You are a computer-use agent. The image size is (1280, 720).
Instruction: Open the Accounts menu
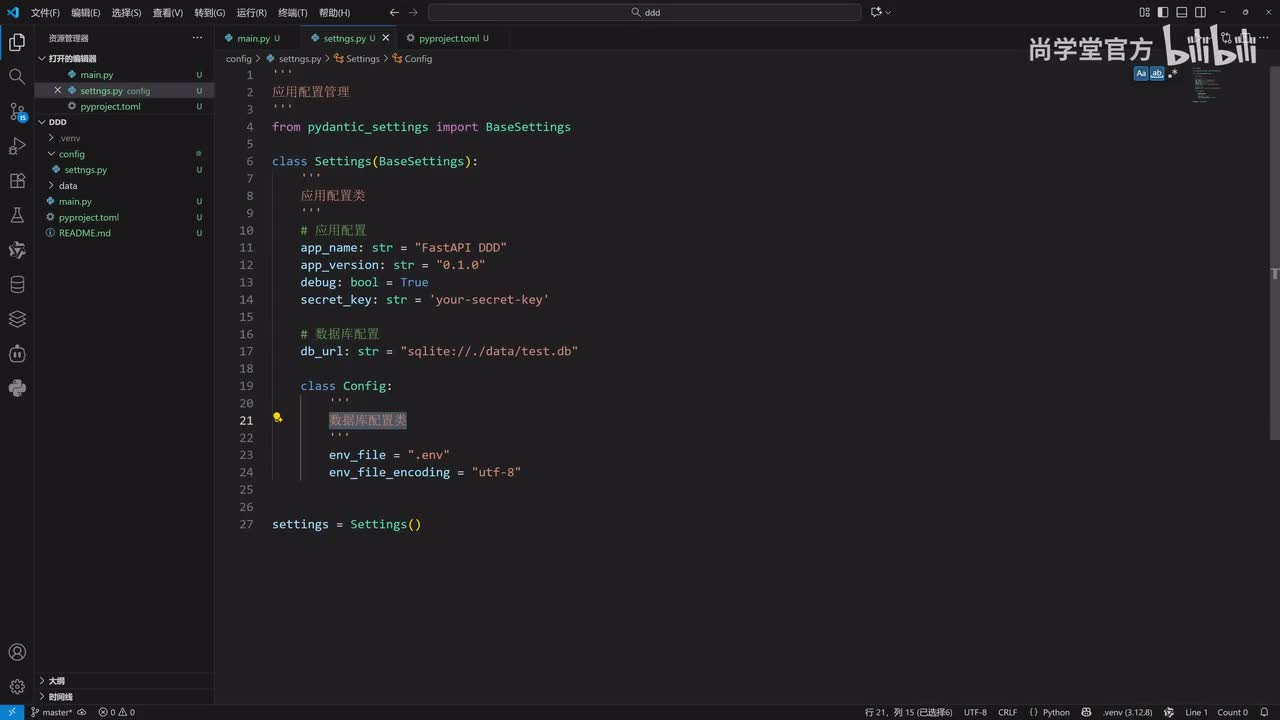coord(17,653)
